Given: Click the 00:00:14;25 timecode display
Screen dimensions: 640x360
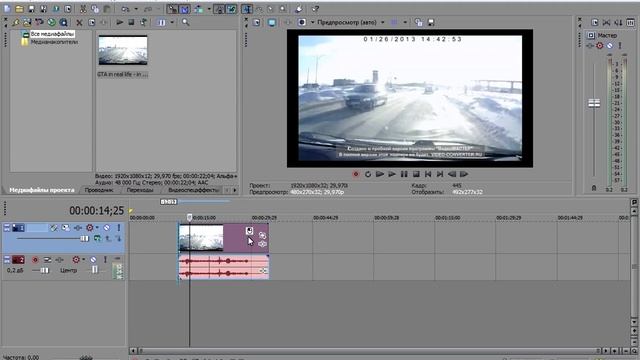Looking at the screenshot, I should click(x=96, y=211).
